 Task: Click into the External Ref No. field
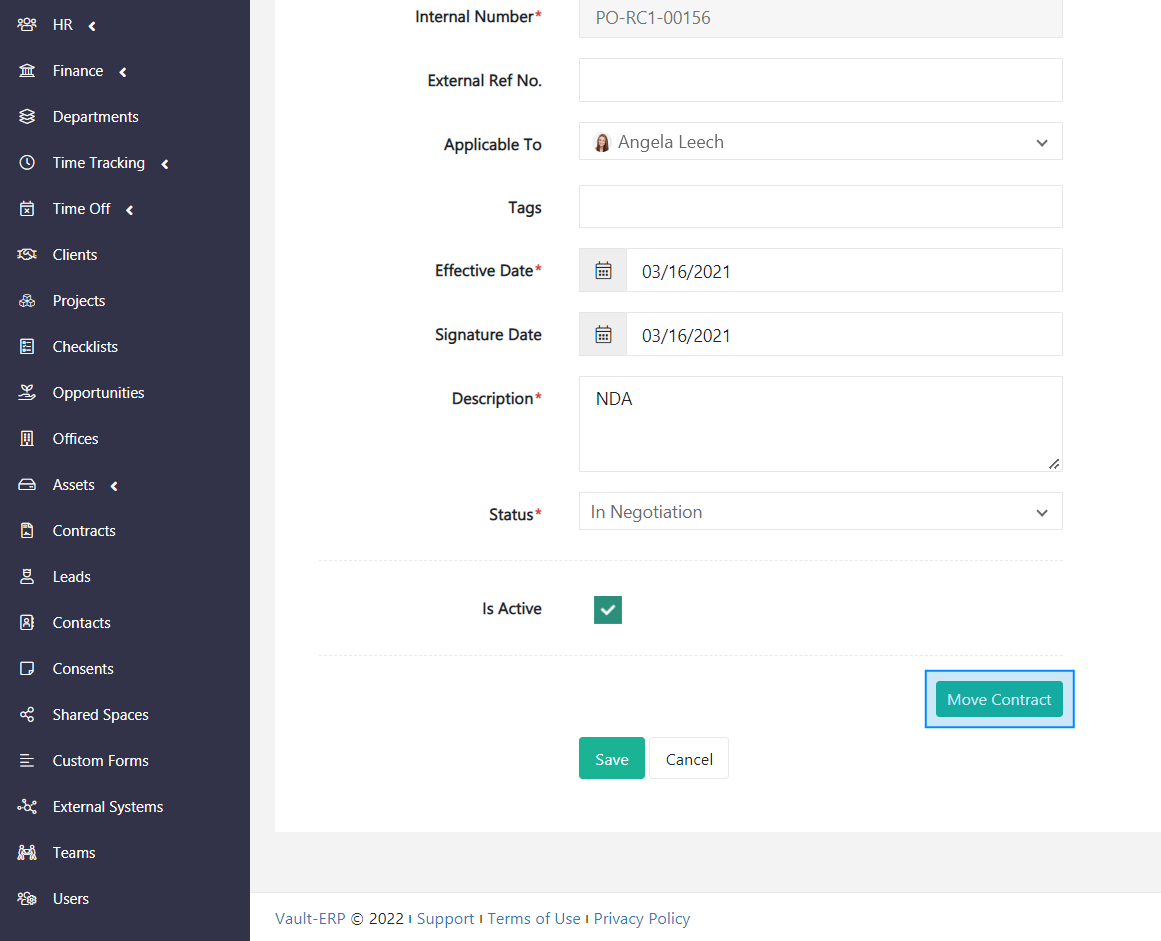[x=820, y=80]
